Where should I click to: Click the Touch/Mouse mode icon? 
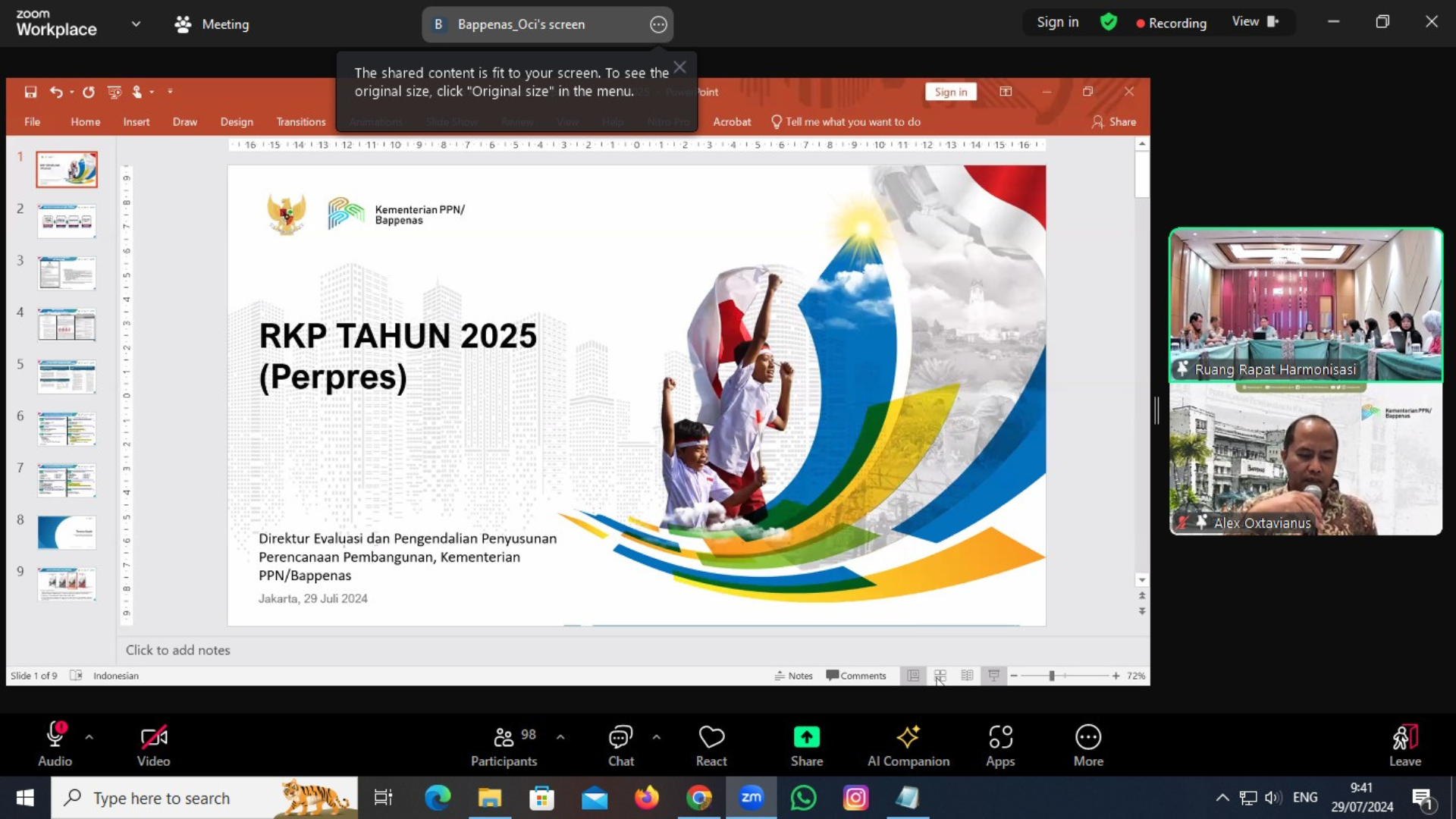pos(137,92)
